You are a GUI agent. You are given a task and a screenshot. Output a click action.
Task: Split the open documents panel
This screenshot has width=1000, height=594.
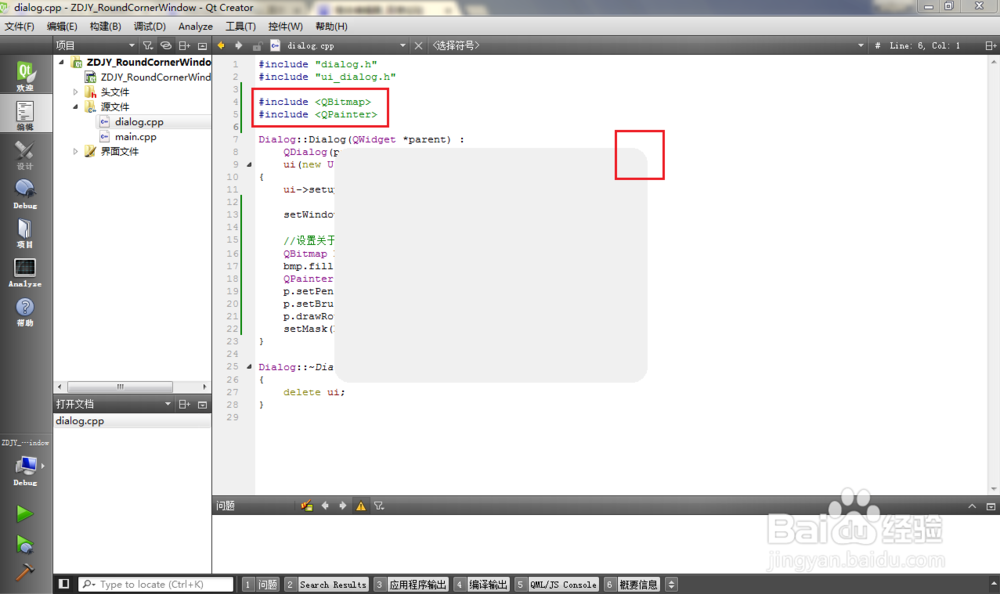tap(184, 404)
